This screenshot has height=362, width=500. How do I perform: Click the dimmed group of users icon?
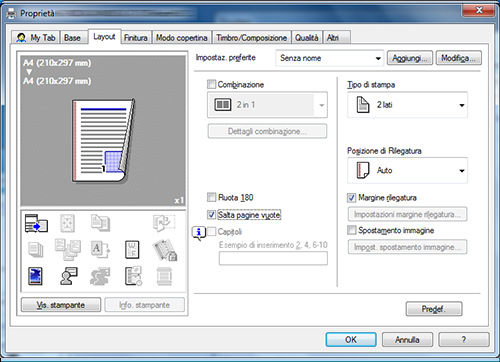tap(100, 276)
